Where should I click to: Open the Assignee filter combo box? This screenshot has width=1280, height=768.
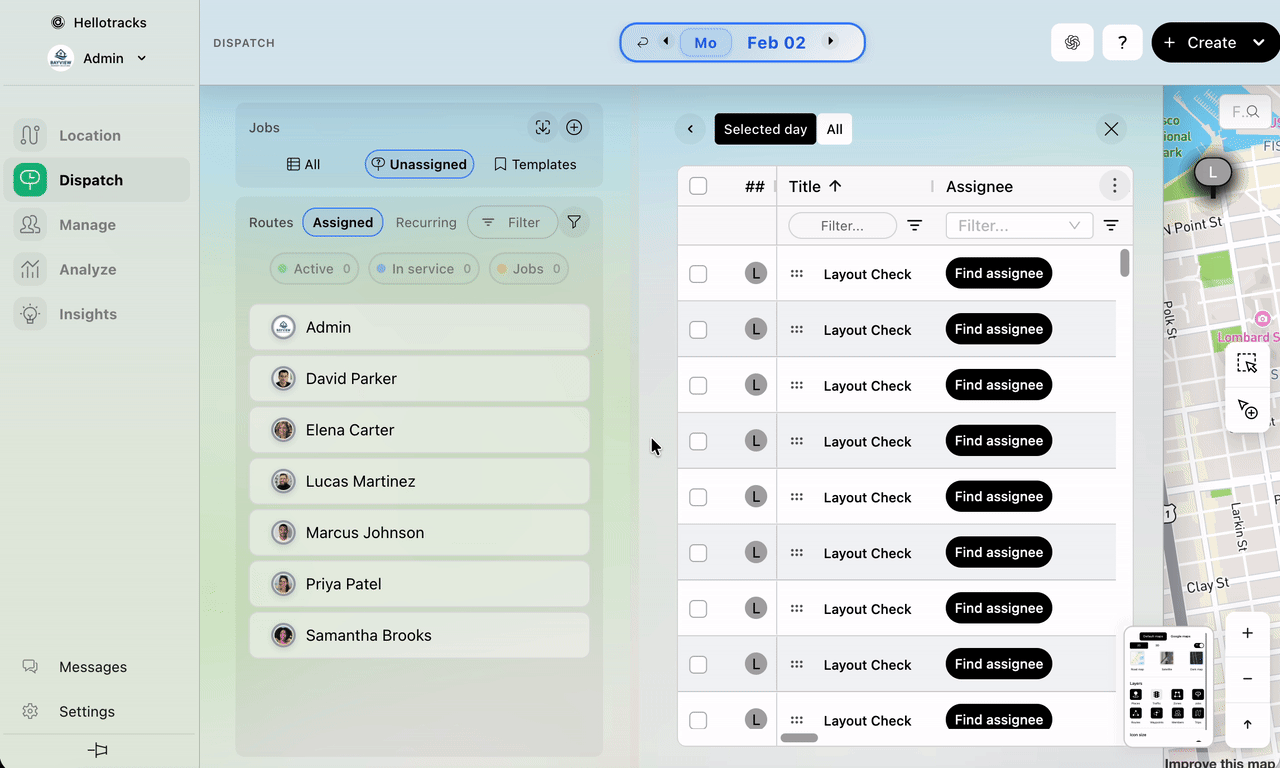coord(1019,226)
